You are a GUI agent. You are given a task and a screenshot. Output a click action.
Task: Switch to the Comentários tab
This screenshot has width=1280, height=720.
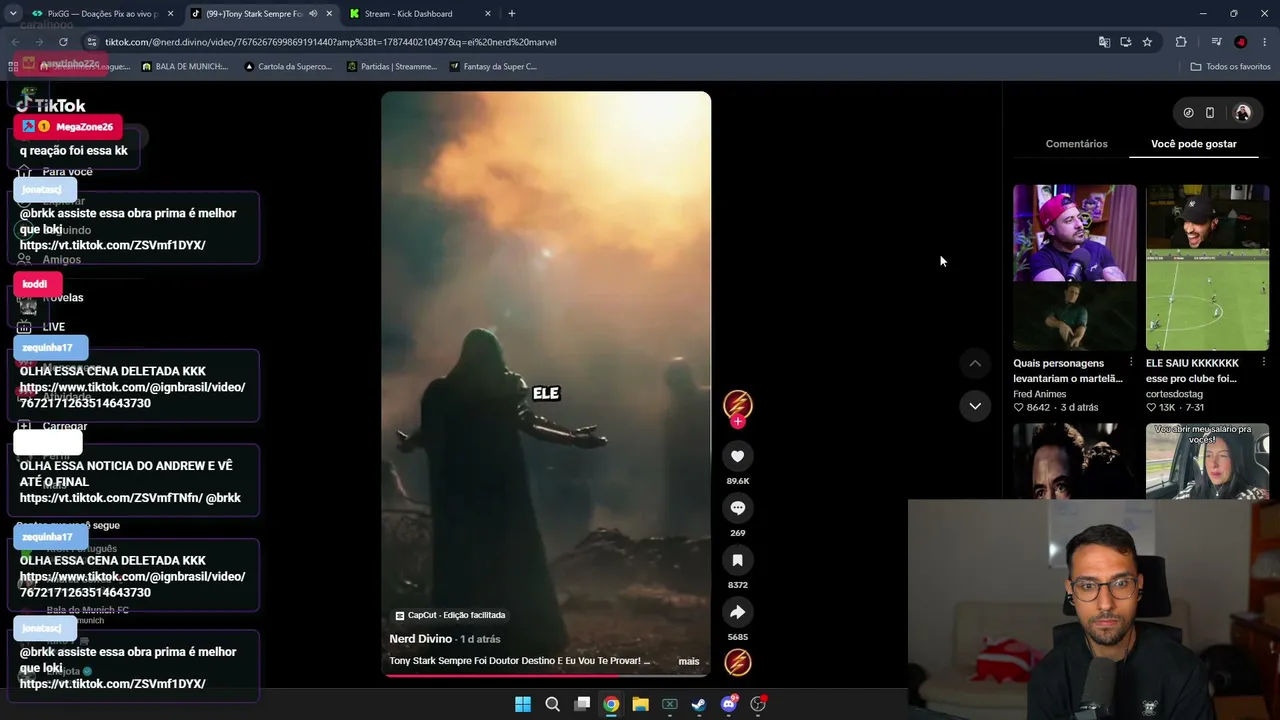1076,144
